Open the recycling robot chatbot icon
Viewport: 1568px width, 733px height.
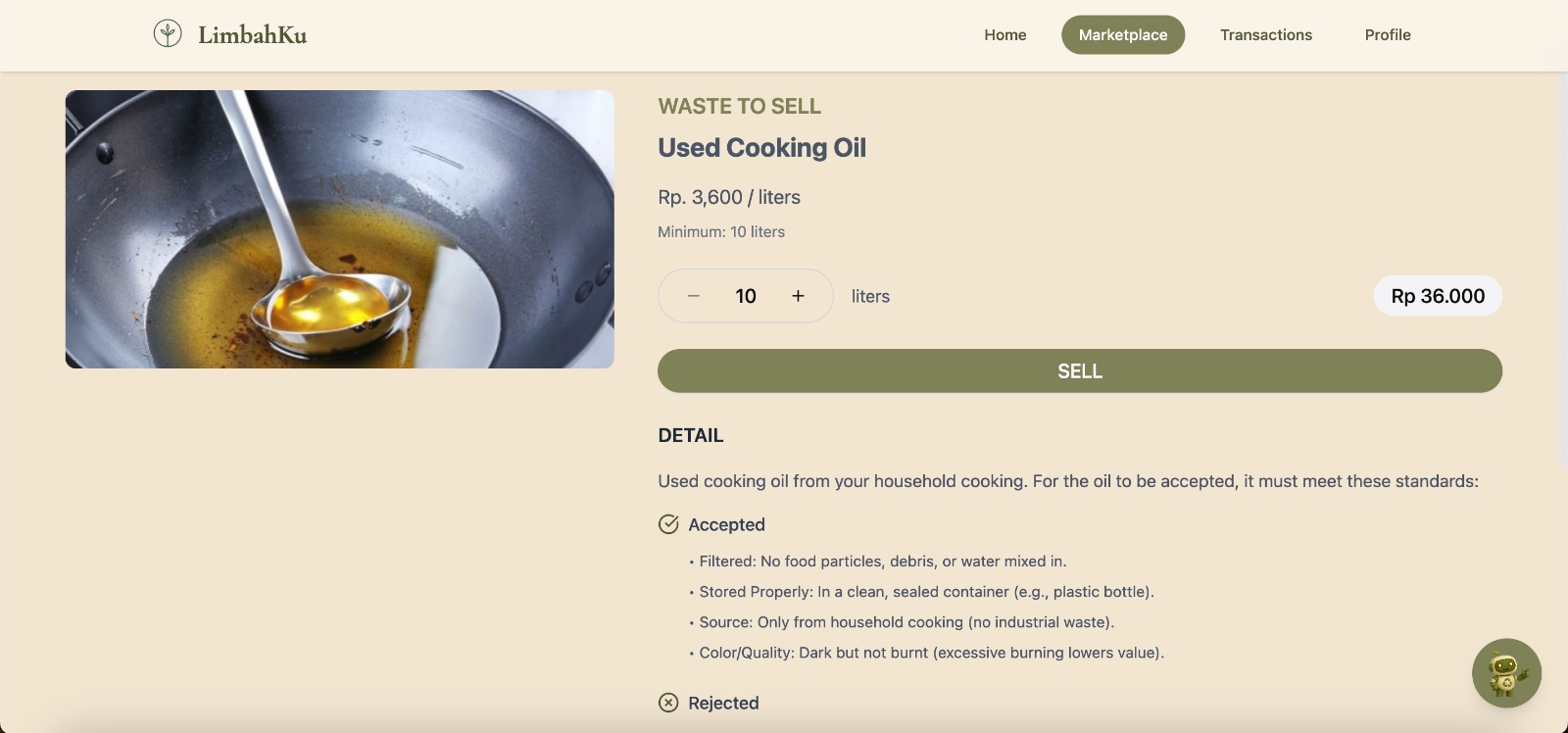1506,673
